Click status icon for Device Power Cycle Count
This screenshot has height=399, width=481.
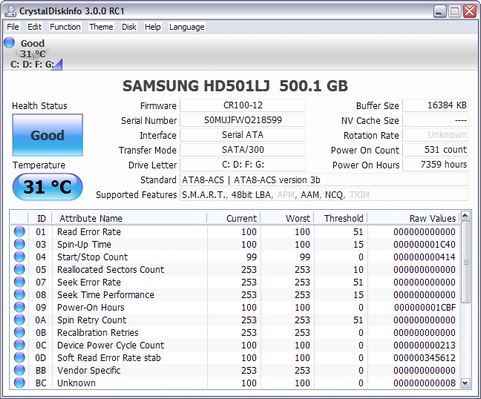tap(19, 345)
